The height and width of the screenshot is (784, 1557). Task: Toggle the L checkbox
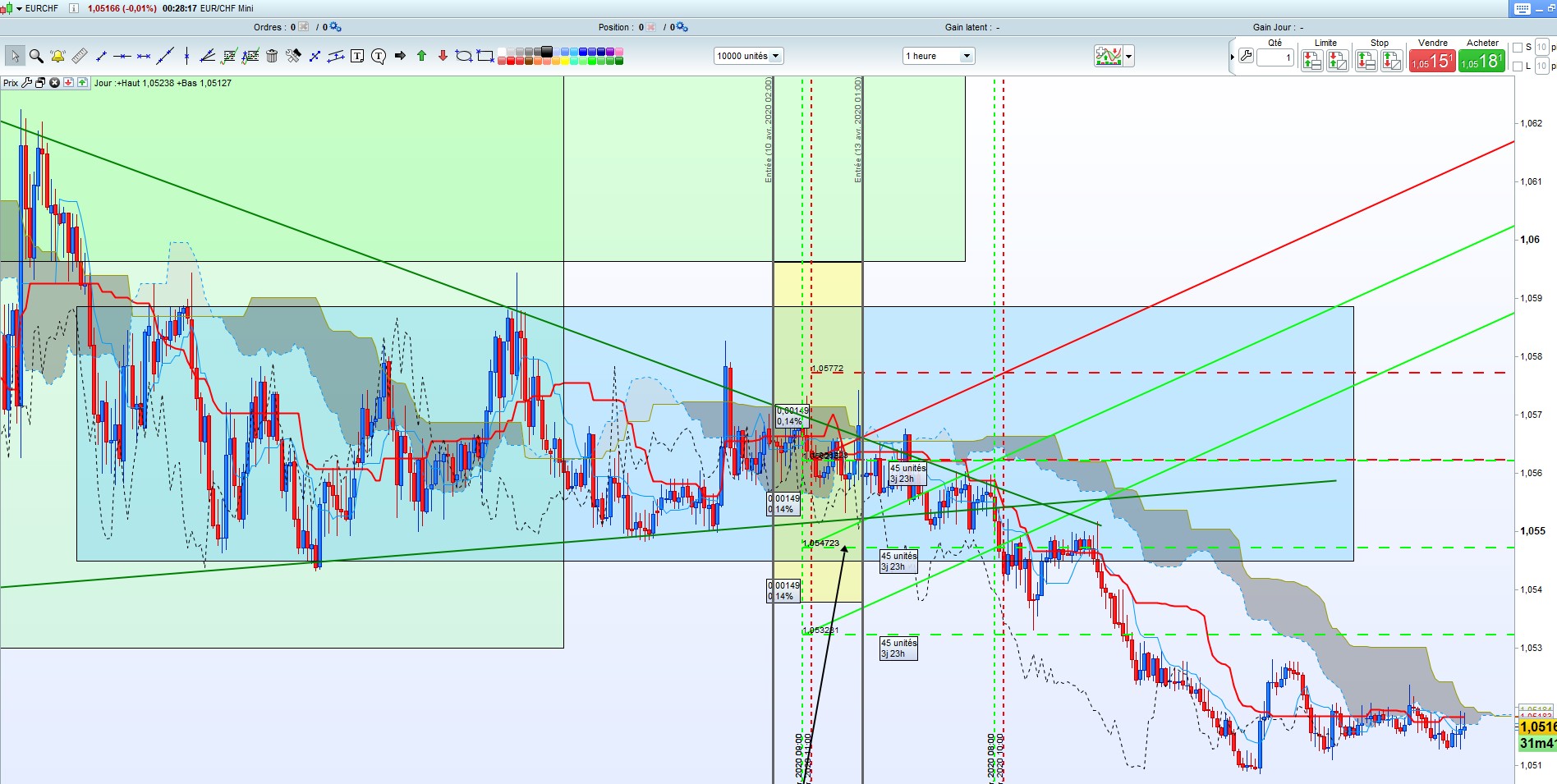[1518, 66]
